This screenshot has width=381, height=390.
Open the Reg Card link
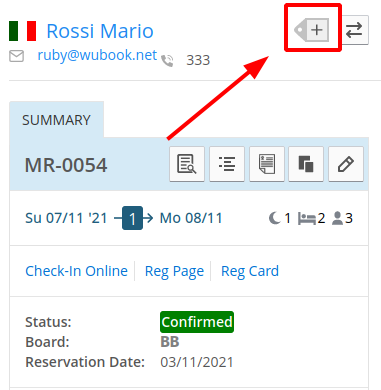(x=250, y=271)
